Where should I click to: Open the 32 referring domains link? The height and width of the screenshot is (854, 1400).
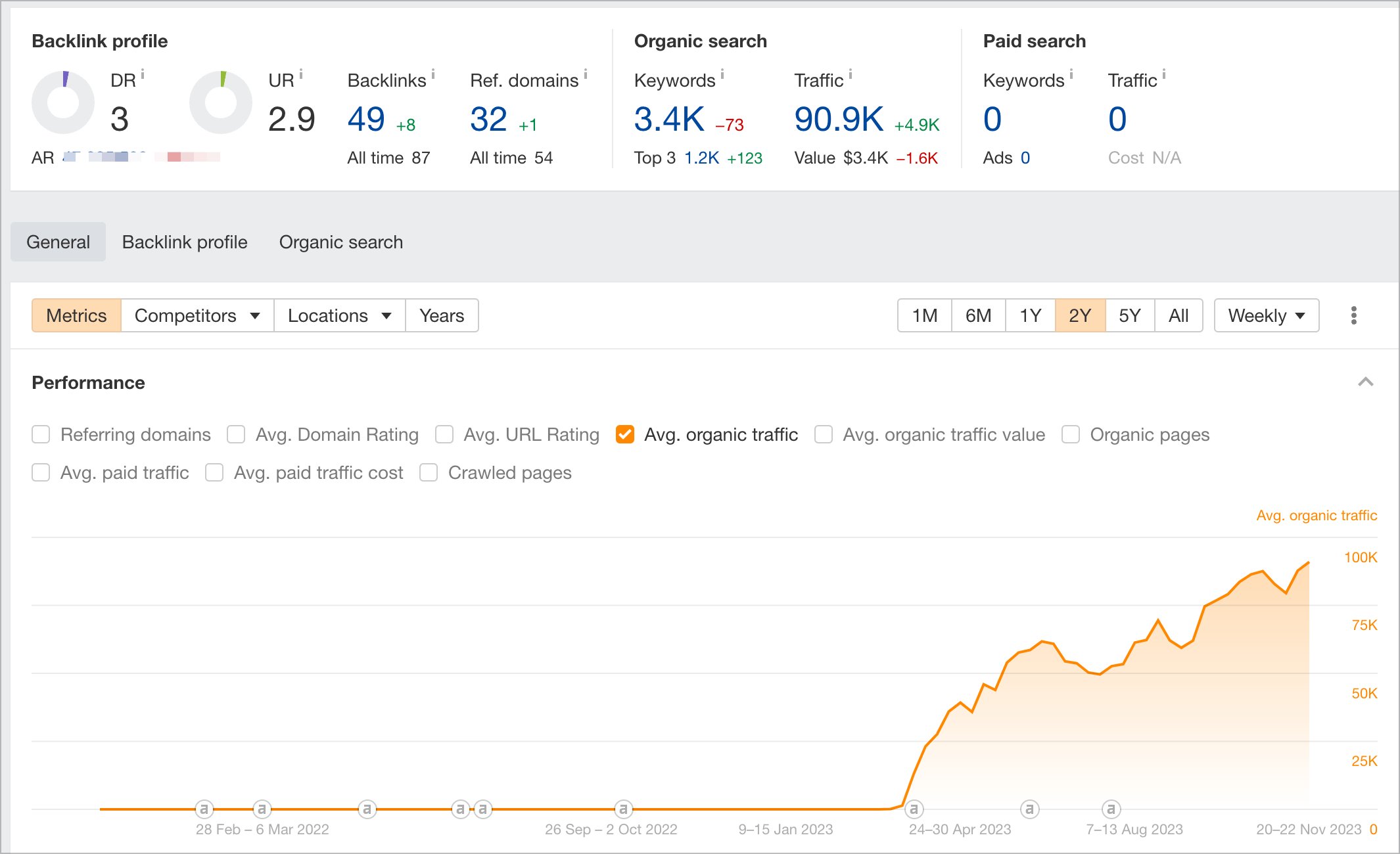488,119
